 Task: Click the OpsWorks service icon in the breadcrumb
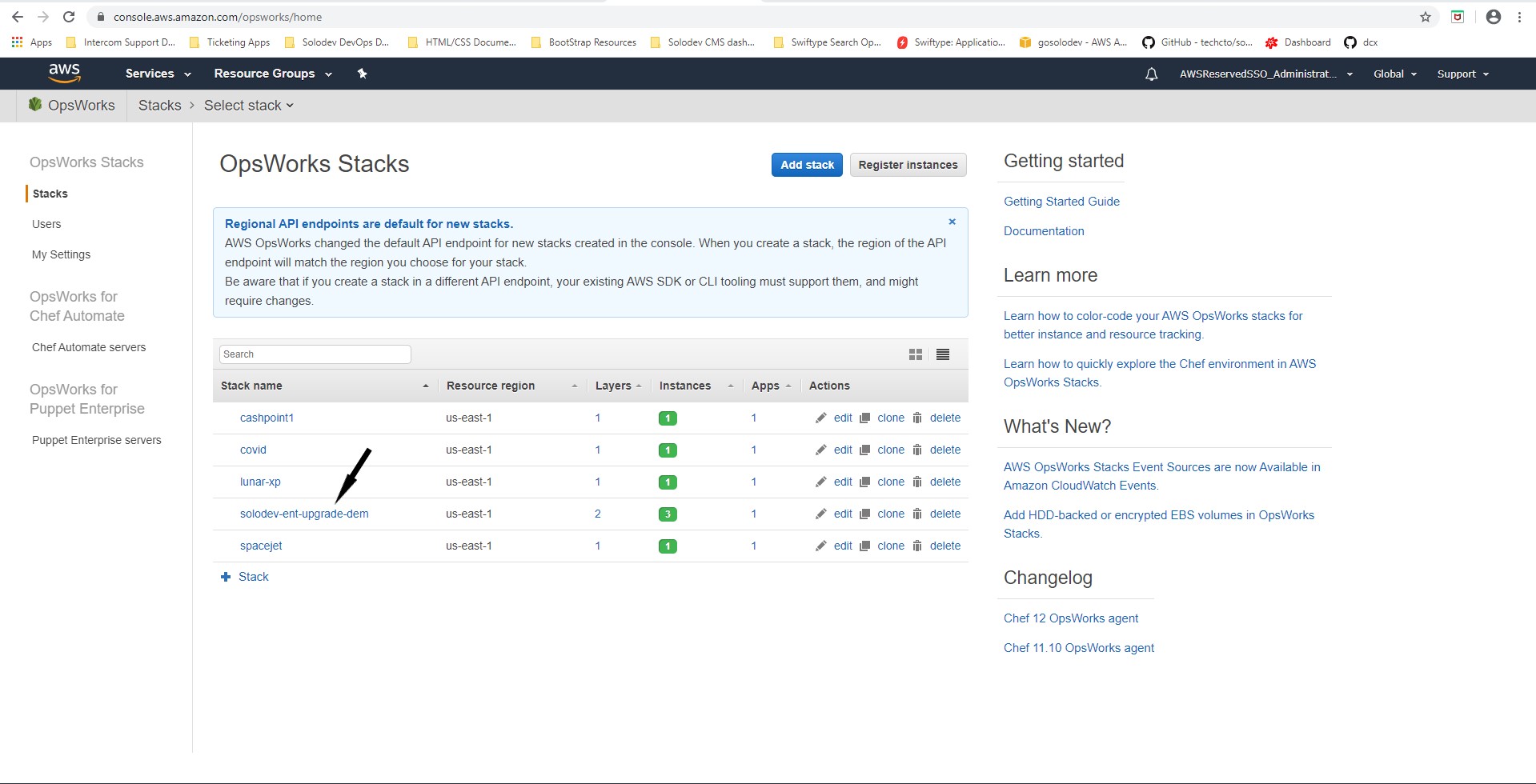pyautogui.click(x=35, y=104)
